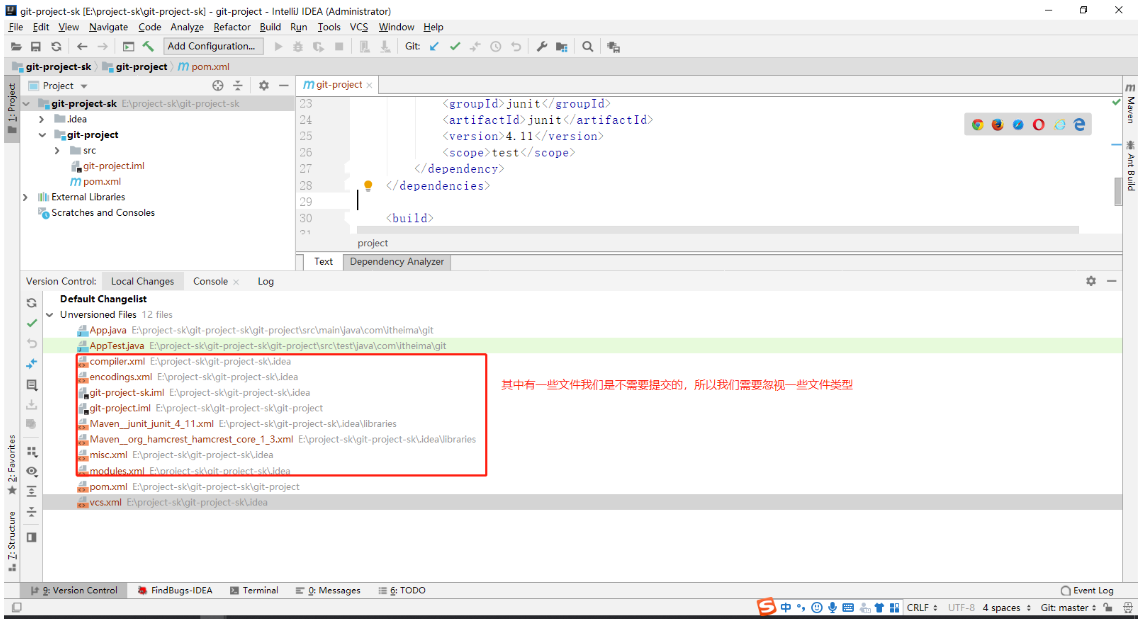Open the 6: TODO tool window button
This screenshot has height=619, width=1144.
coord(402,590)
